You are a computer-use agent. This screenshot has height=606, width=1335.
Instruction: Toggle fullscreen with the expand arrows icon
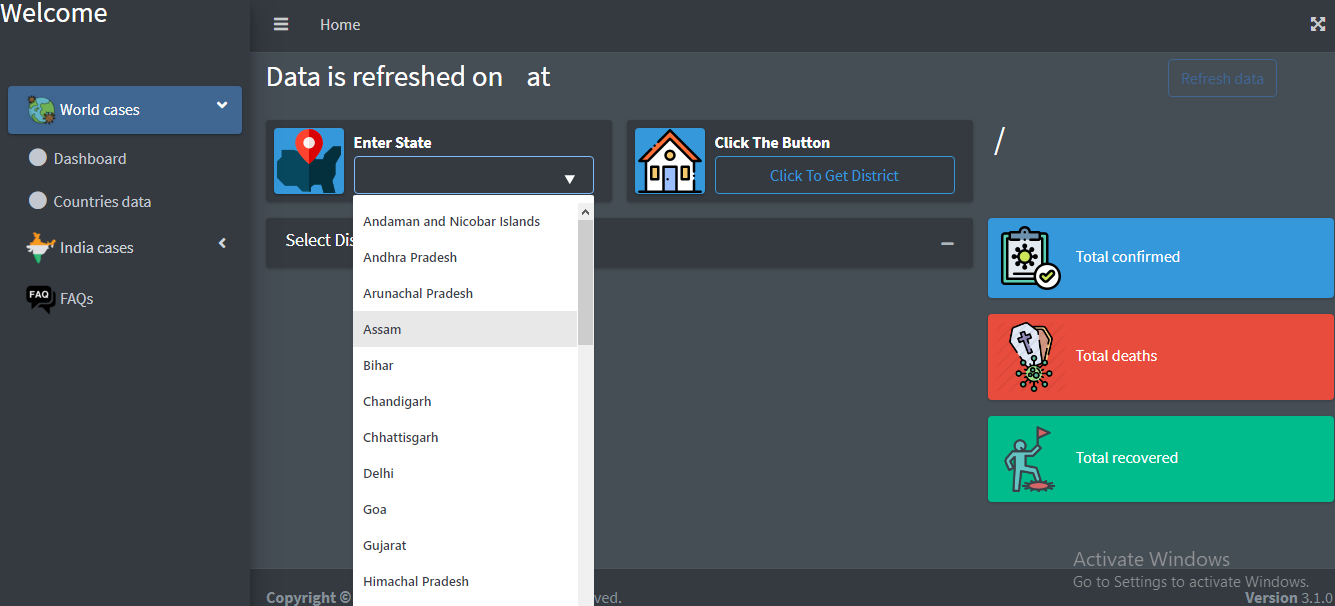point(1317,24)
